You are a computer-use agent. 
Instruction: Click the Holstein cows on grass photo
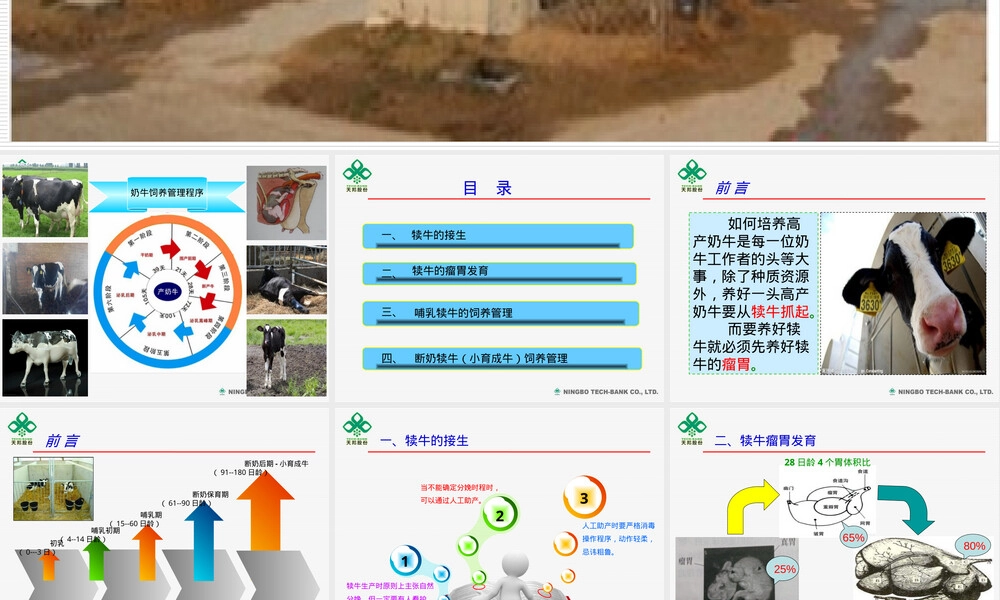click(45, 200)
